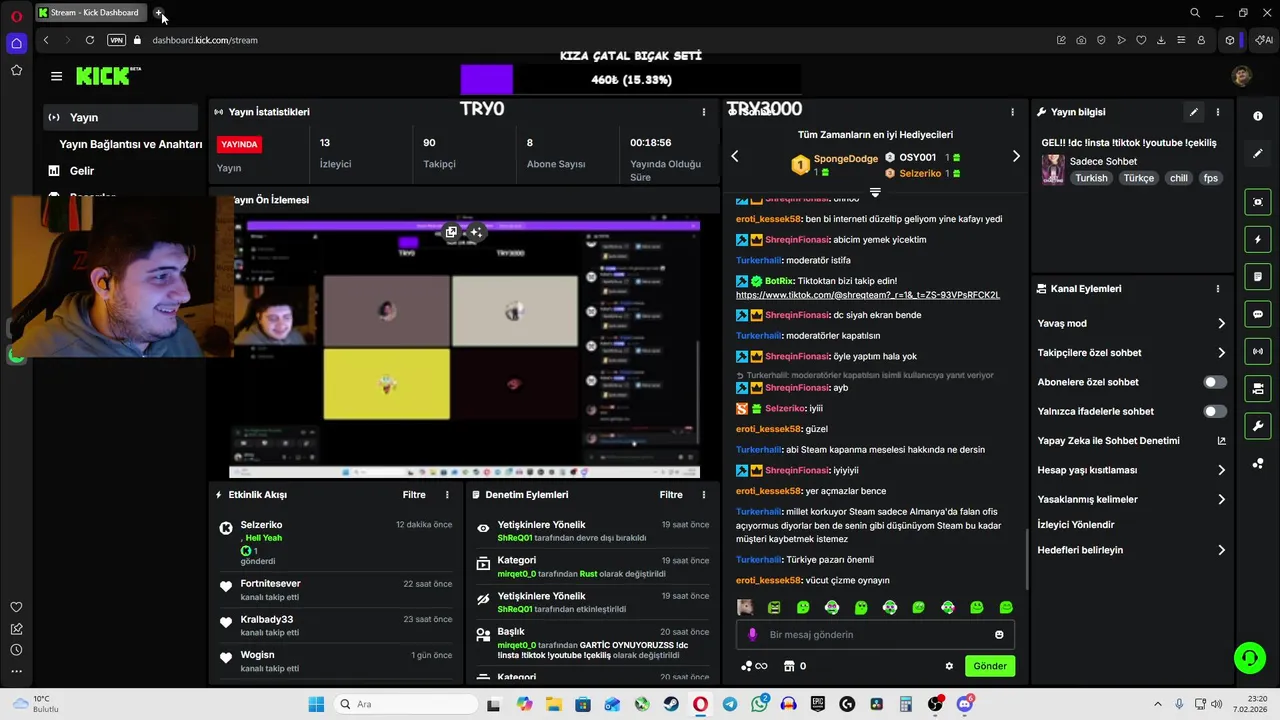
Task: Click the green support headset button
Action: coord(1250,657)
